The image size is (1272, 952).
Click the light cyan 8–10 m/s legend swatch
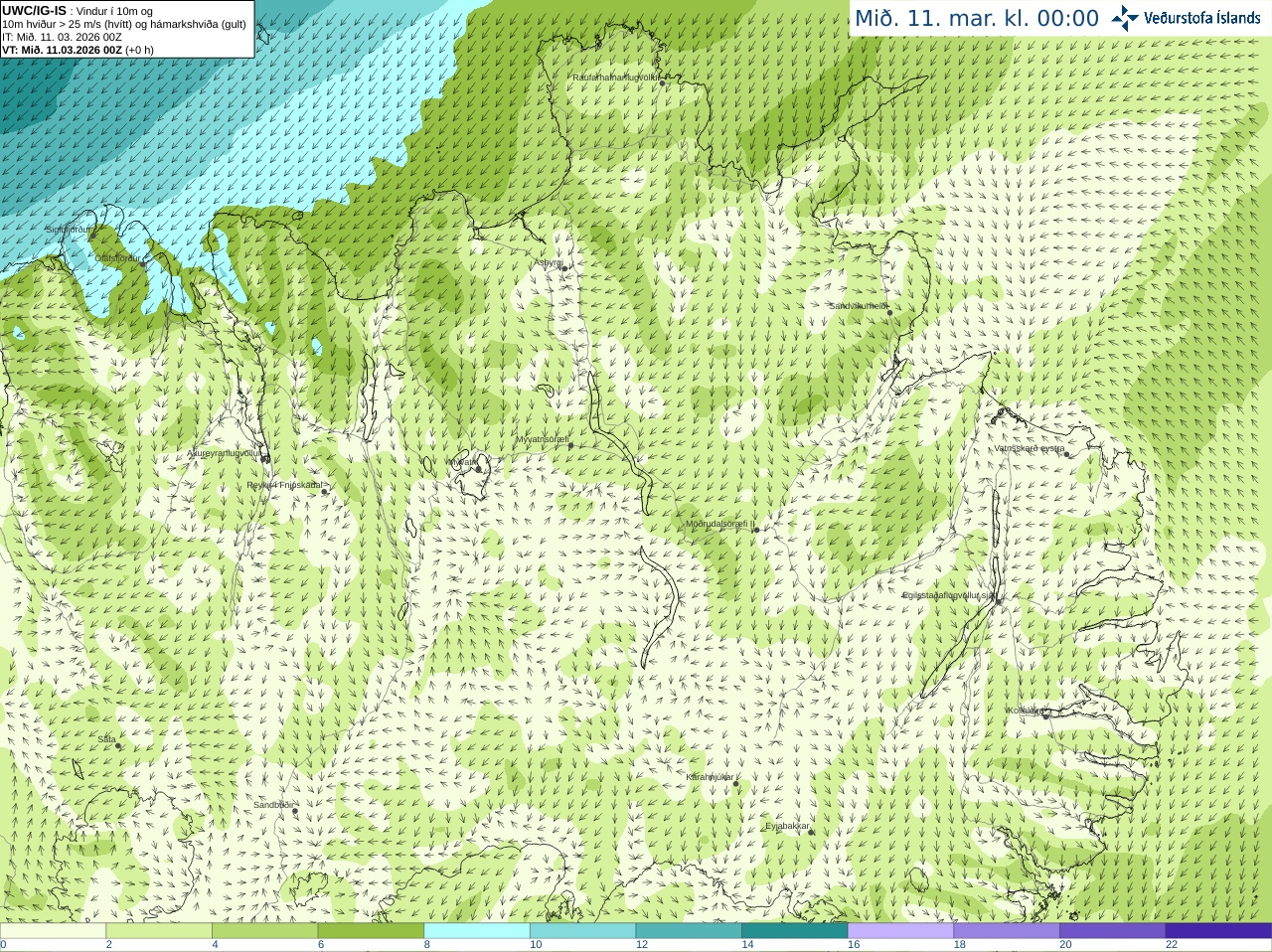point(477,931)
